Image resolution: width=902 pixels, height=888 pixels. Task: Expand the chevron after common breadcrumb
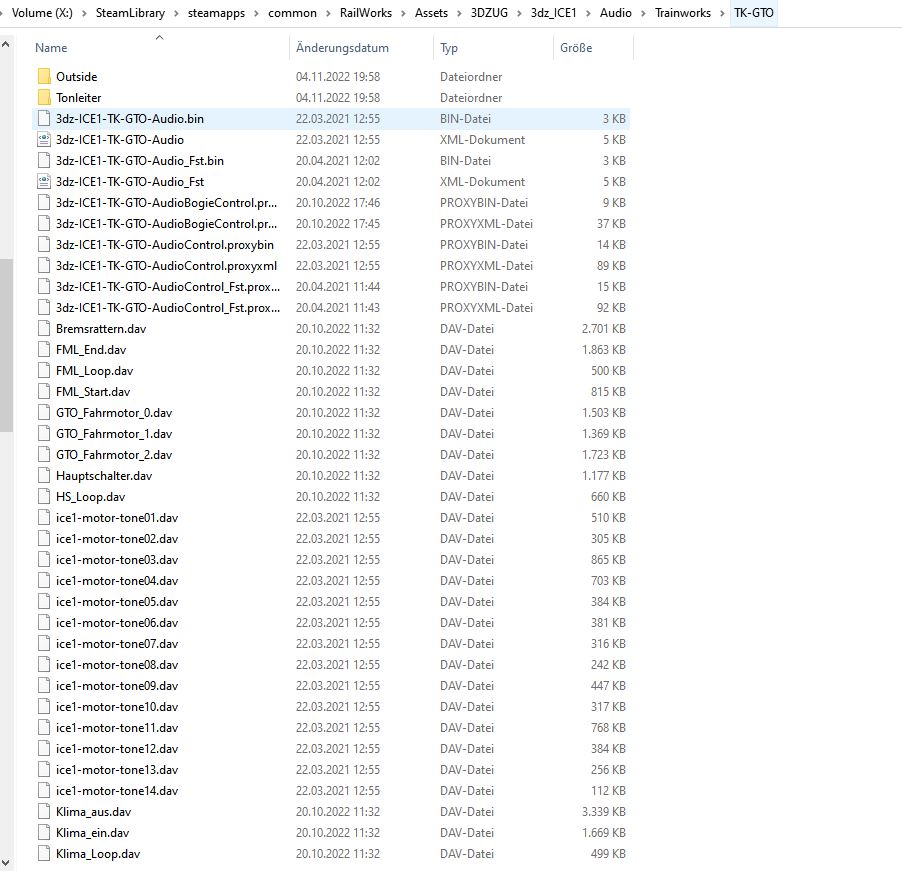[328, 13]
